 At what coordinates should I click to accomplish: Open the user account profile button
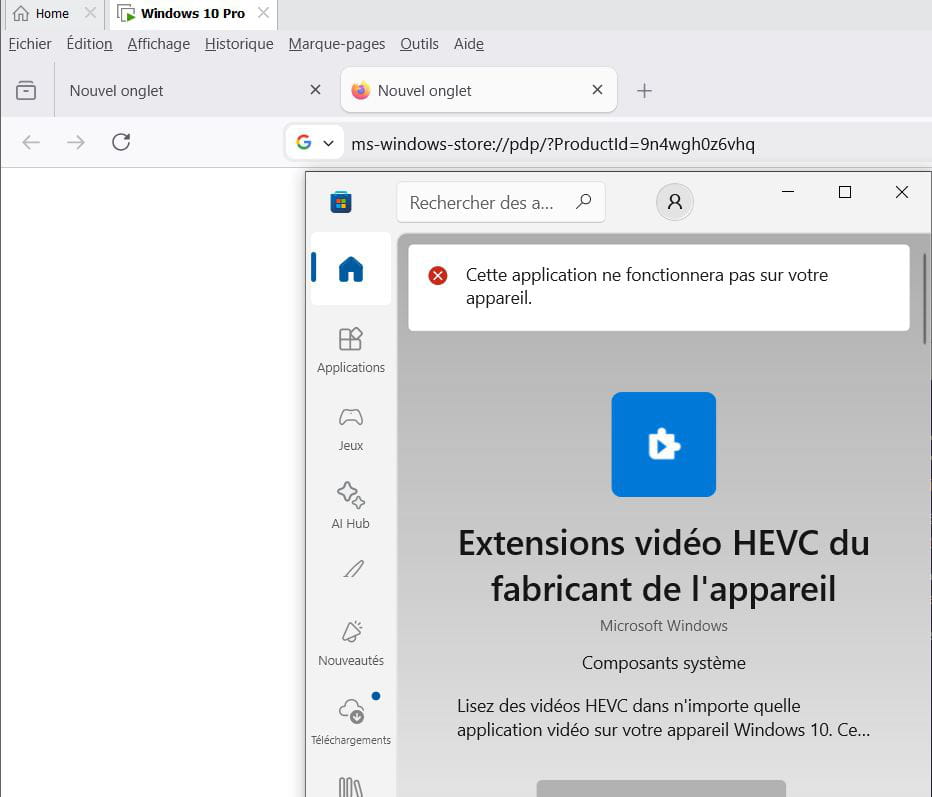point(675,202)
